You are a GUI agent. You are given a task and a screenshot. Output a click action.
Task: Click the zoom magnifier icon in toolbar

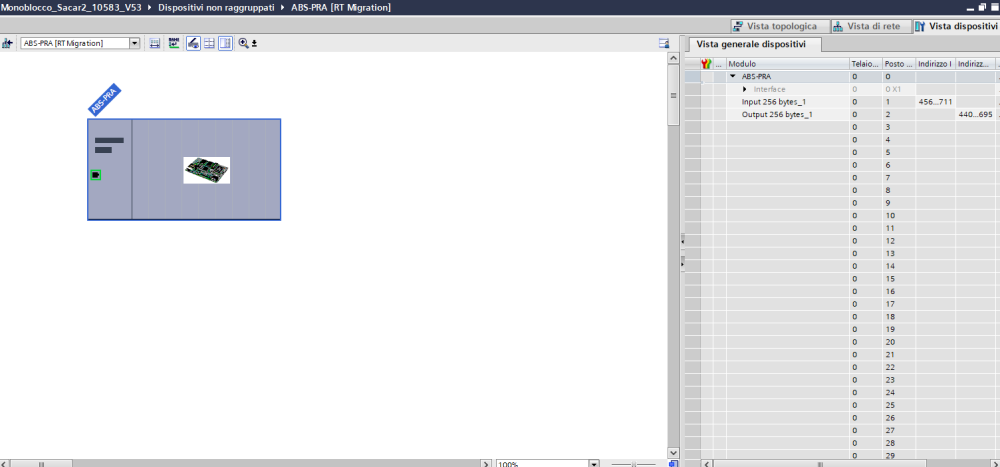click(243, 43)
